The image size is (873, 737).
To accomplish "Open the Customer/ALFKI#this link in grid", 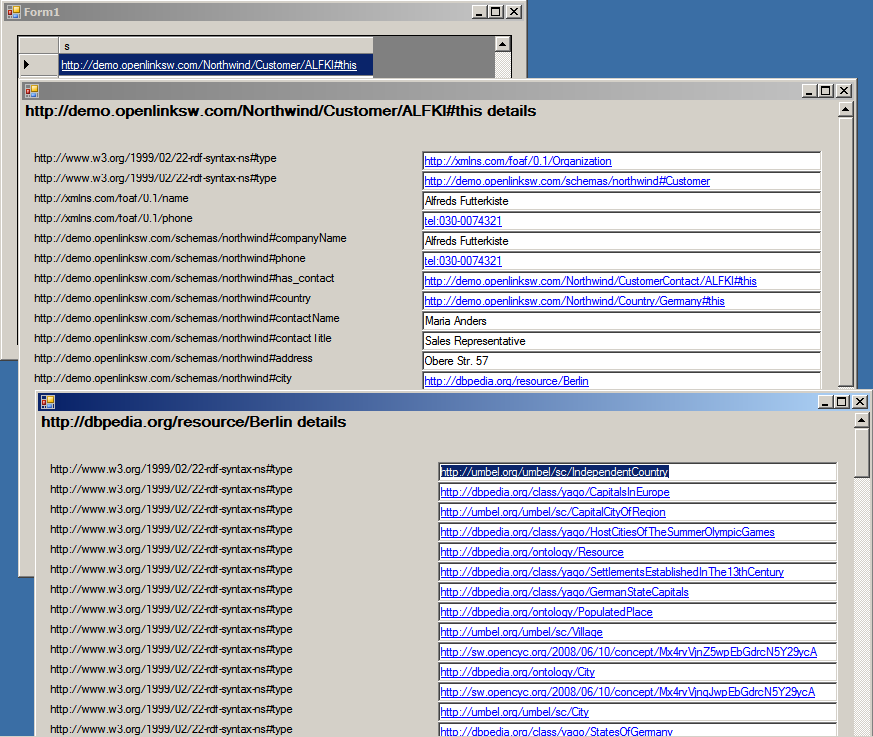I will click(209, 65).
